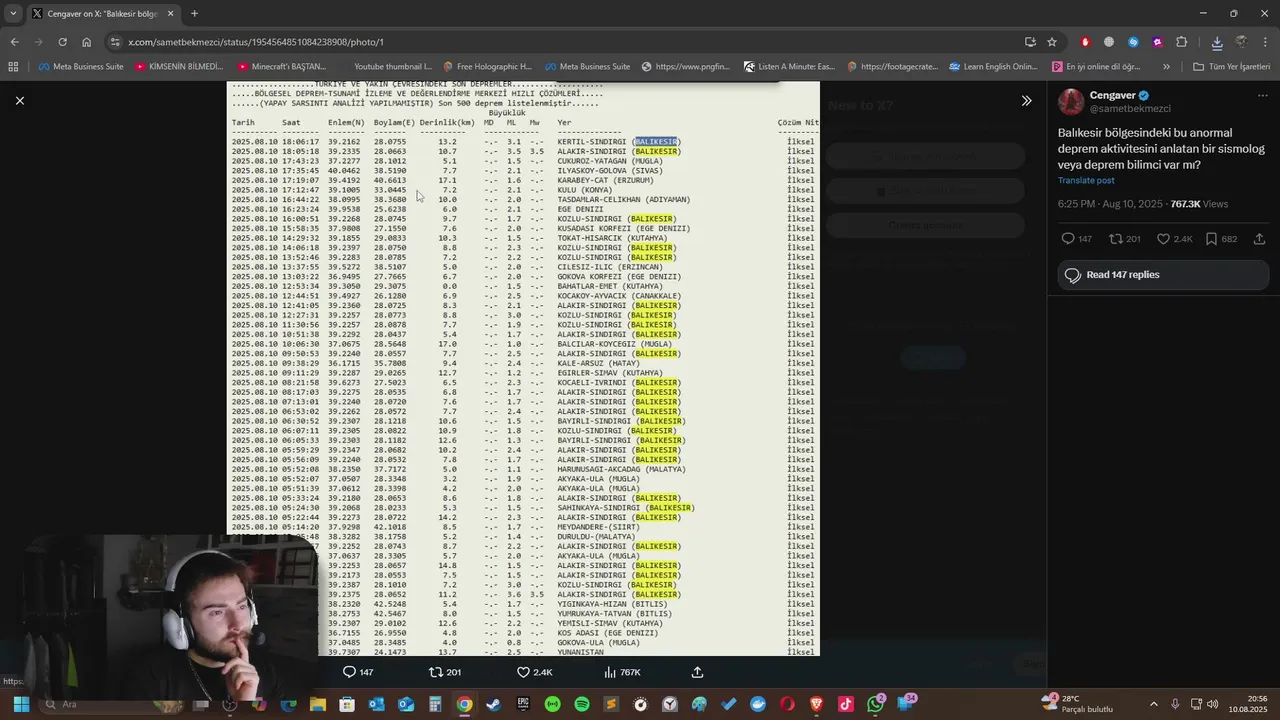This screenshot has width=1280, height=720.
Task: Bookmark this page with the star icon
Action: [1052, 42]
